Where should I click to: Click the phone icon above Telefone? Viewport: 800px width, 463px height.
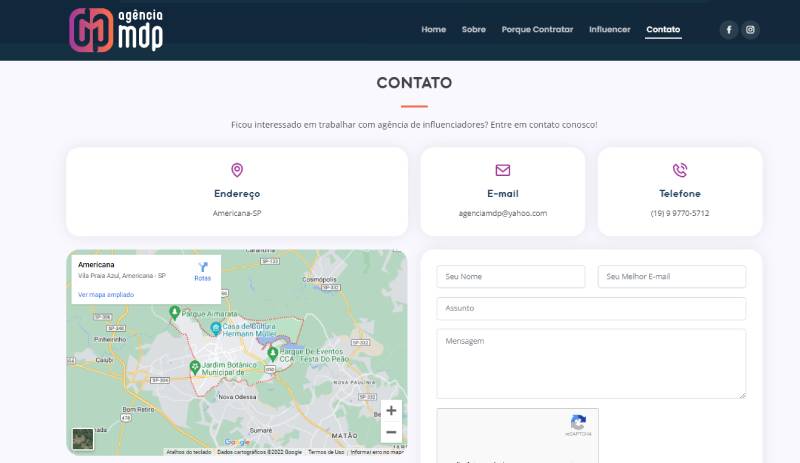(680, 170)
